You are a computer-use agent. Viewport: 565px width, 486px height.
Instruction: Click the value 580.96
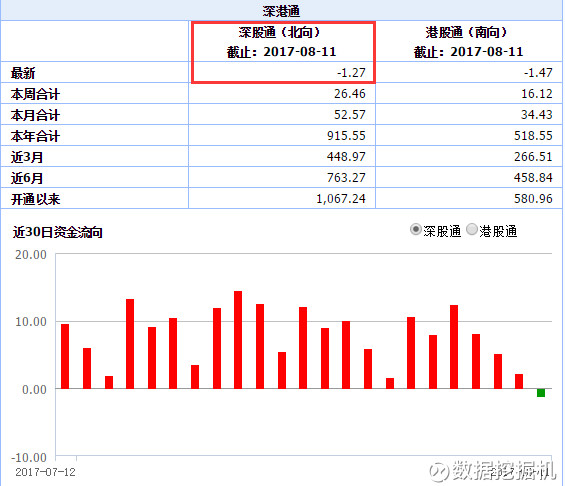pos(533,199)
